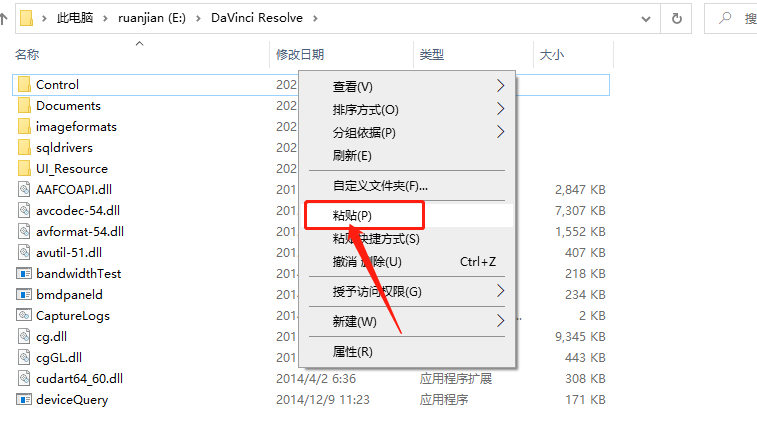Expand chevron before 此电脑 in address bar
This screenshot has width=757, height=429.
pos(44,18)
